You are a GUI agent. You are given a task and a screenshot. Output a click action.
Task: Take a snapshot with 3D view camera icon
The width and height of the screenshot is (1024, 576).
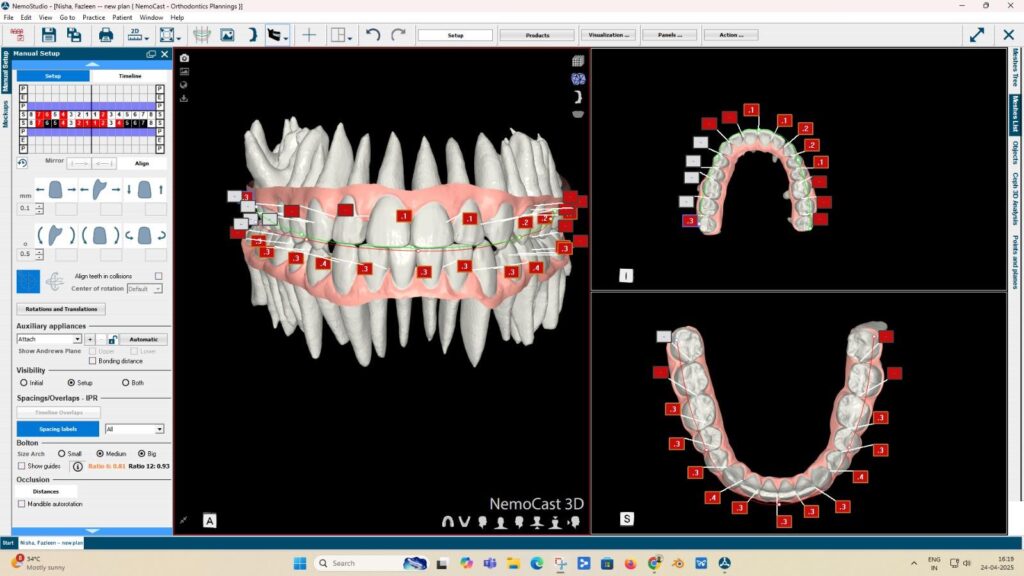pyautogui.click(x=184, y=58)
